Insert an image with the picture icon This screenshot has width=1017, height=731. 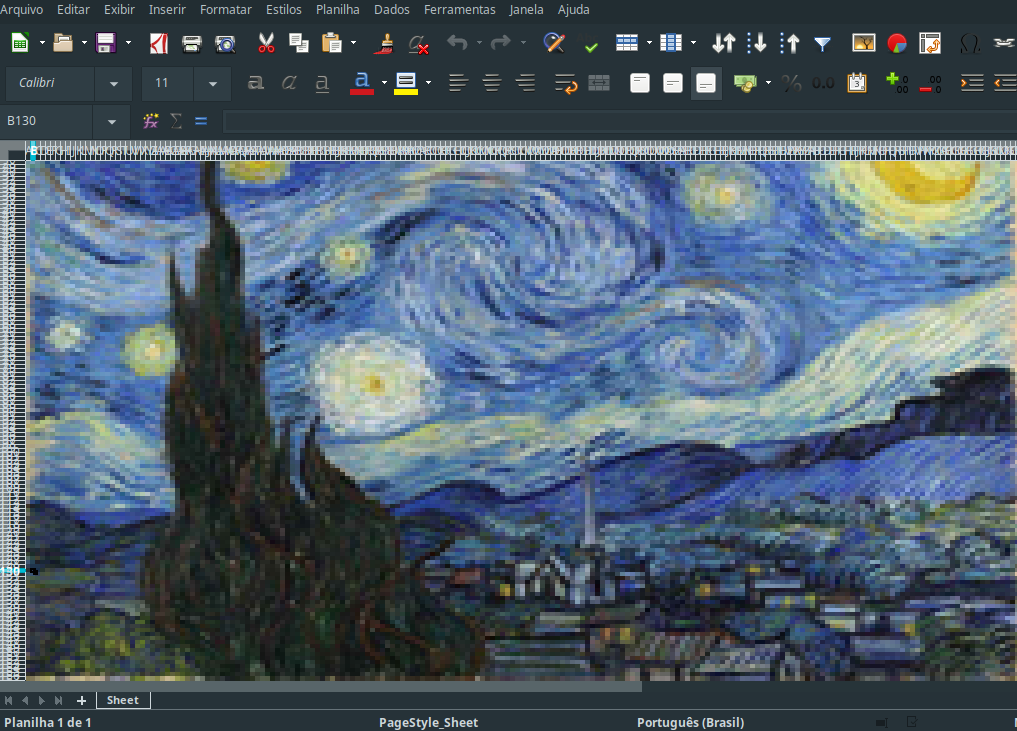click(x=864, y=43)
